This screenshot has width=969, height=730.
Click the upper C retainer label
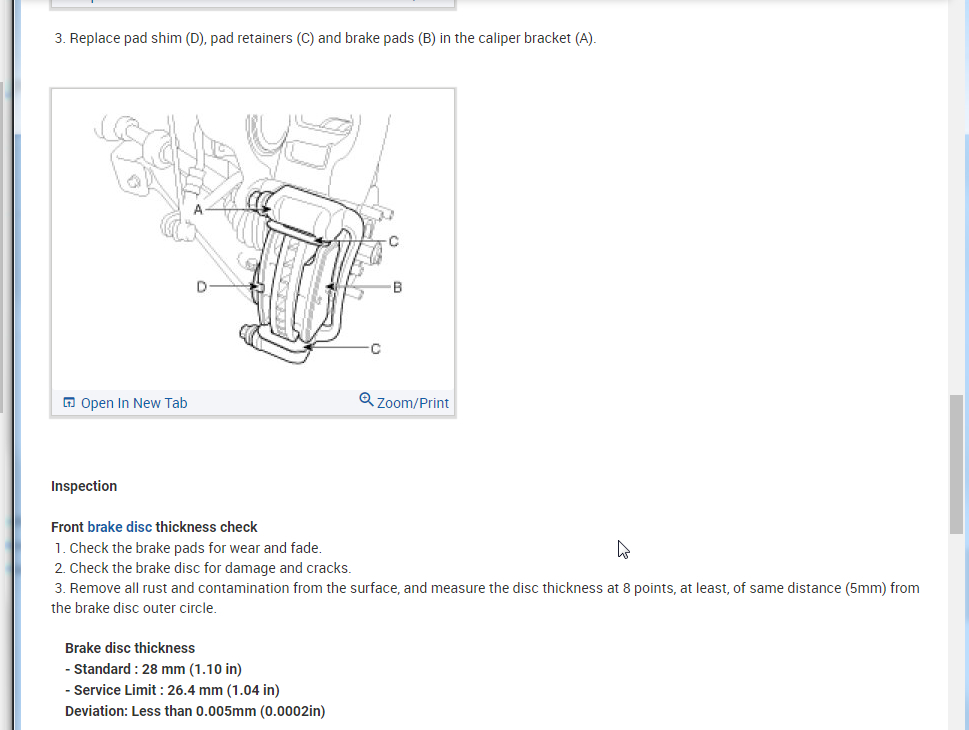pos(393,241)
